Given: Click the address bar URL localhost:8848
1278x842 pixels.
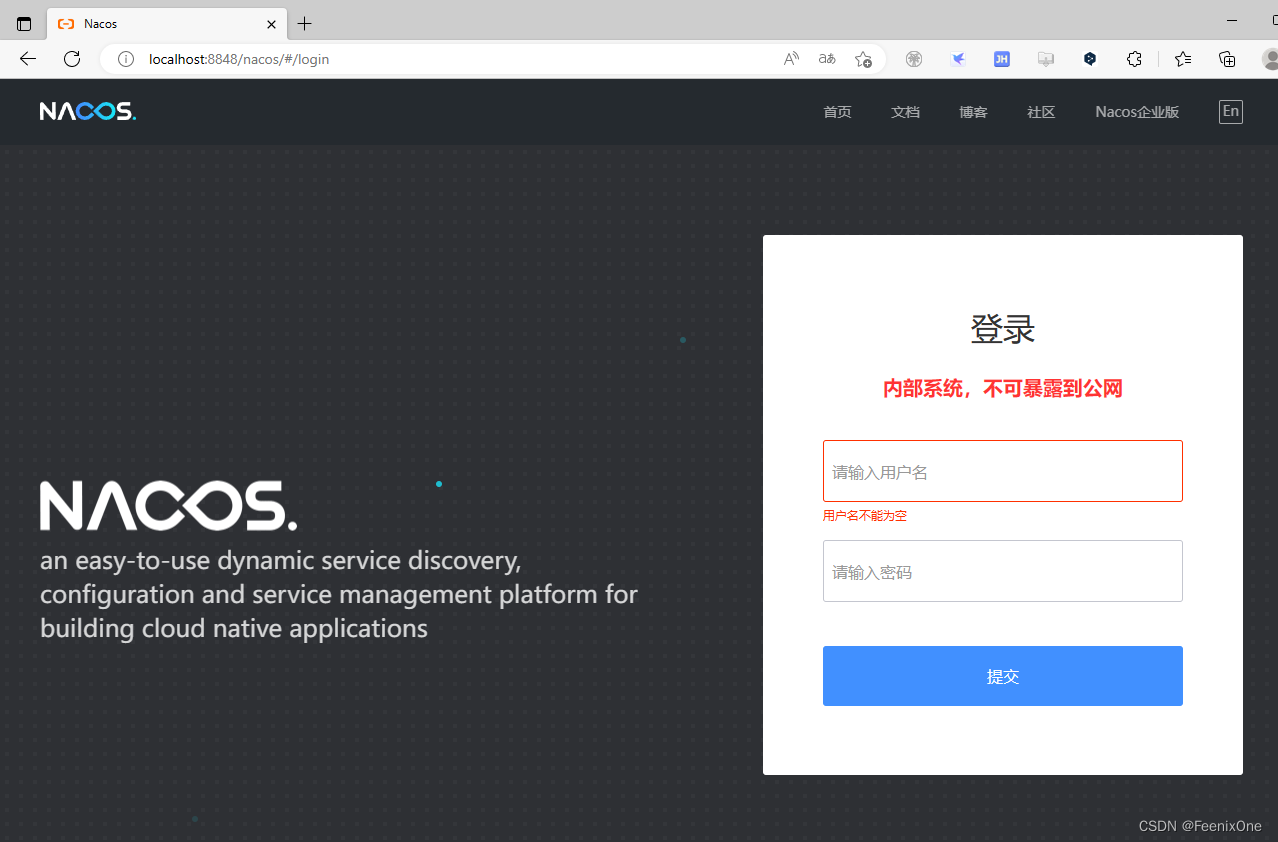Looking at the screenshot, I should coord(239,59).
